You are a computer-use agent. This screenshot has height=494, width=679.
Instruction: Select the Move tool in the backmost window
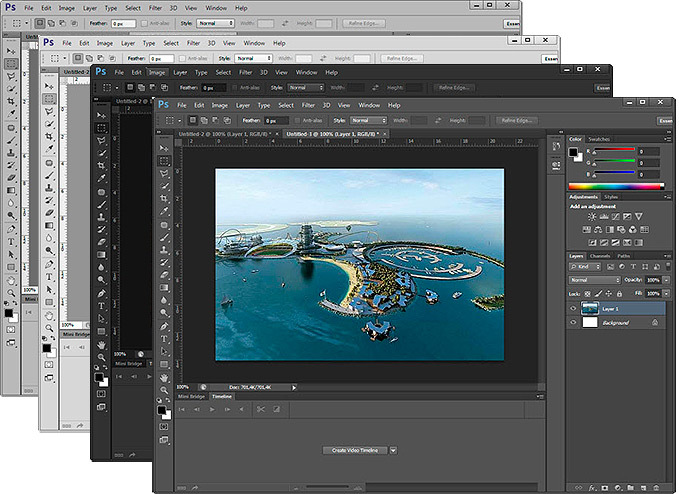tap(11, 51)
